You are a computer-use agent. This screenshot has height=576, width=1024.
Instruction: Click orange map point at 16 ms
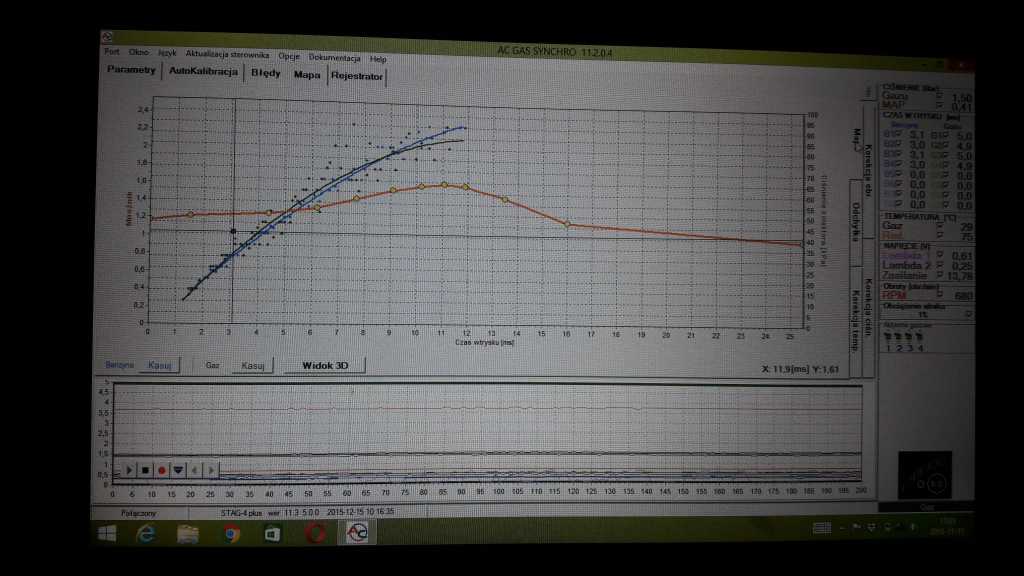pyautogui.click(x=567, y=224)
